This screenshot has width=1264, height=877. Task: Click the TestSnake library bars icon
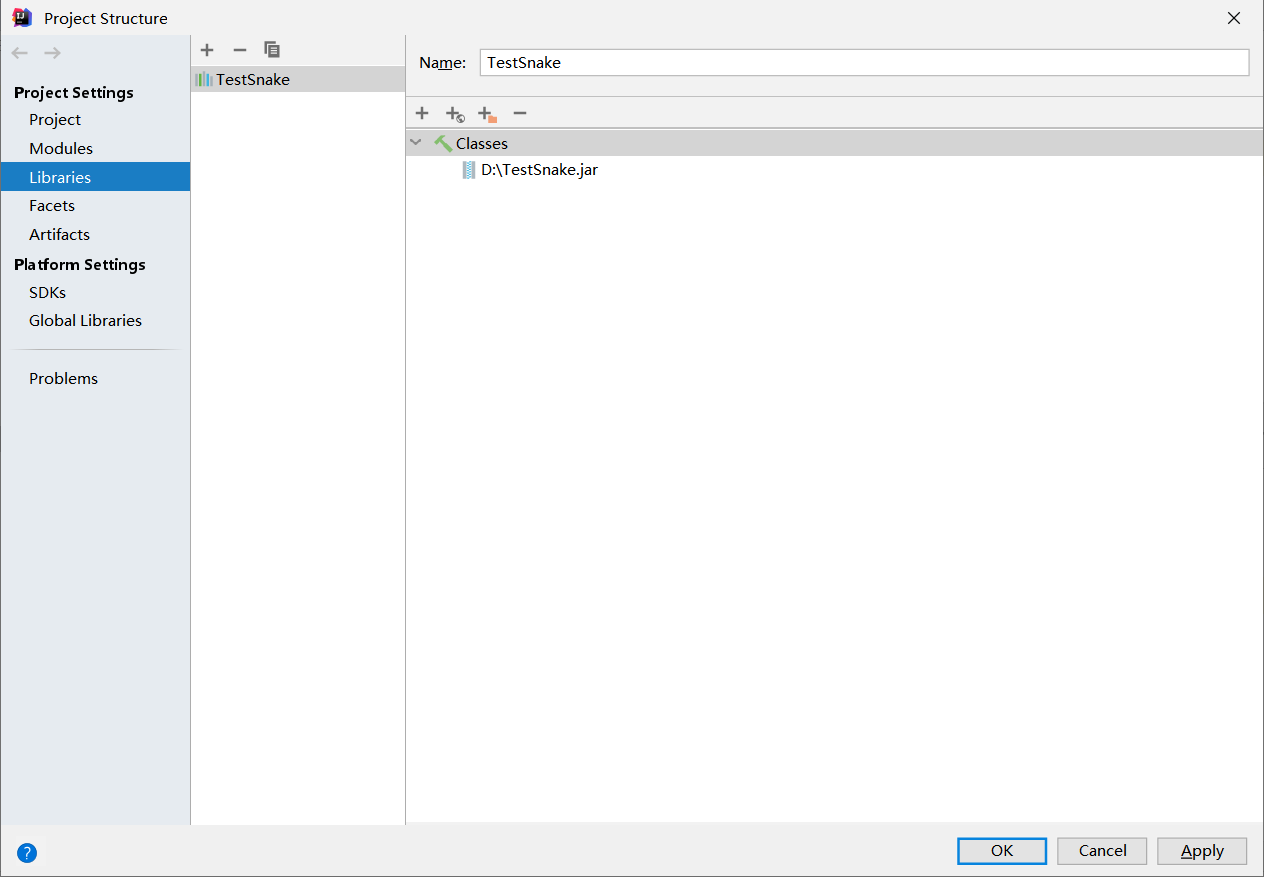pyautogui.click(x=204, y=79)
